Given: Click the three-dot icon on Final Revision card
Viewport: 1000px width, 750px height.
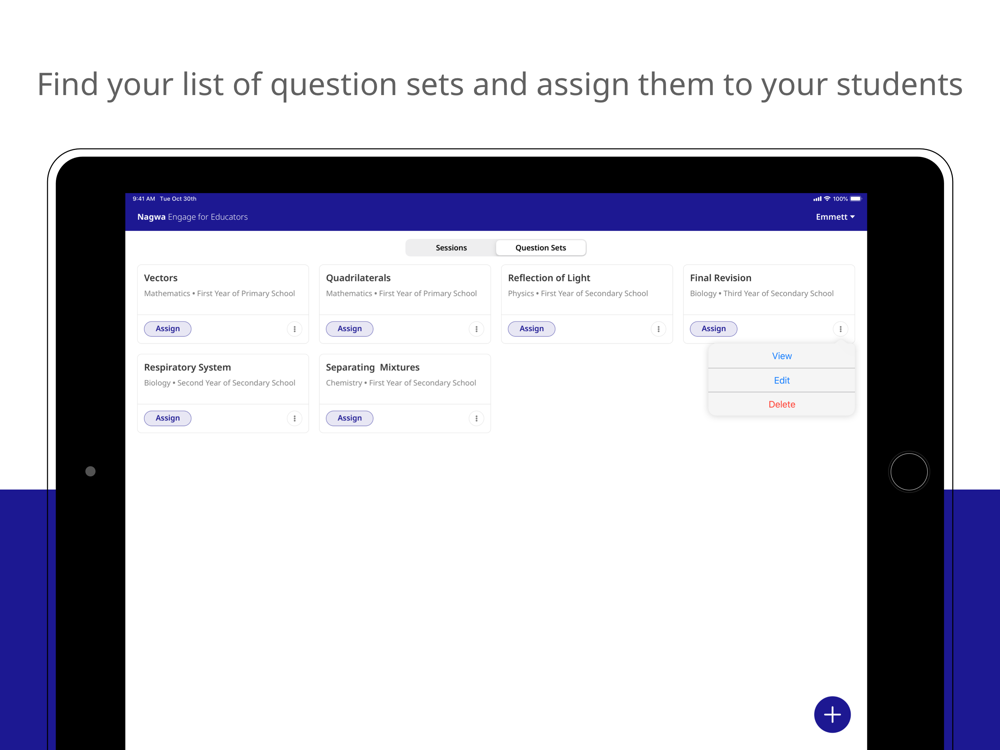Looking at the screenshot, I should pos(840,329).
